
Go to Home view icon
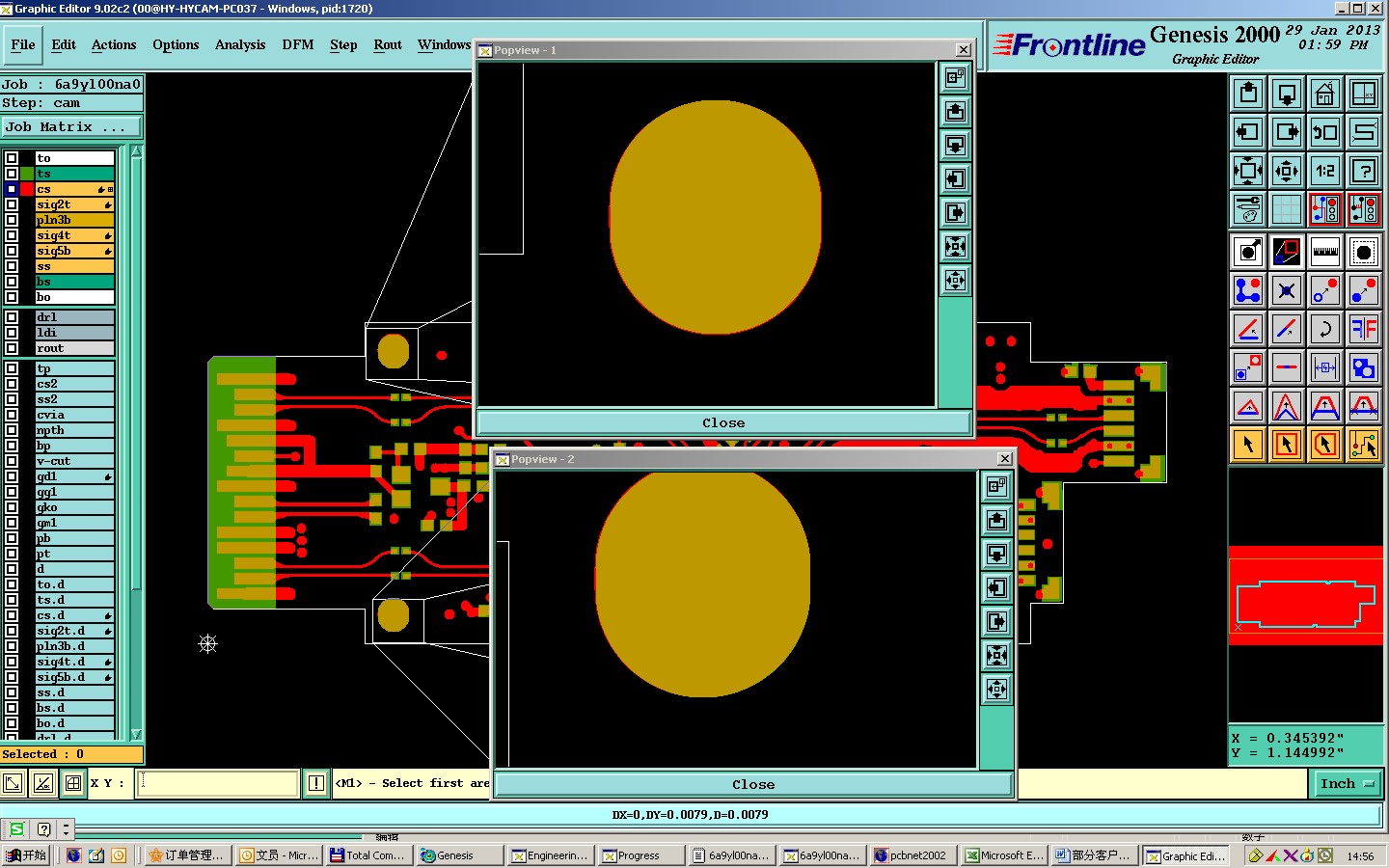[1325, 94]
